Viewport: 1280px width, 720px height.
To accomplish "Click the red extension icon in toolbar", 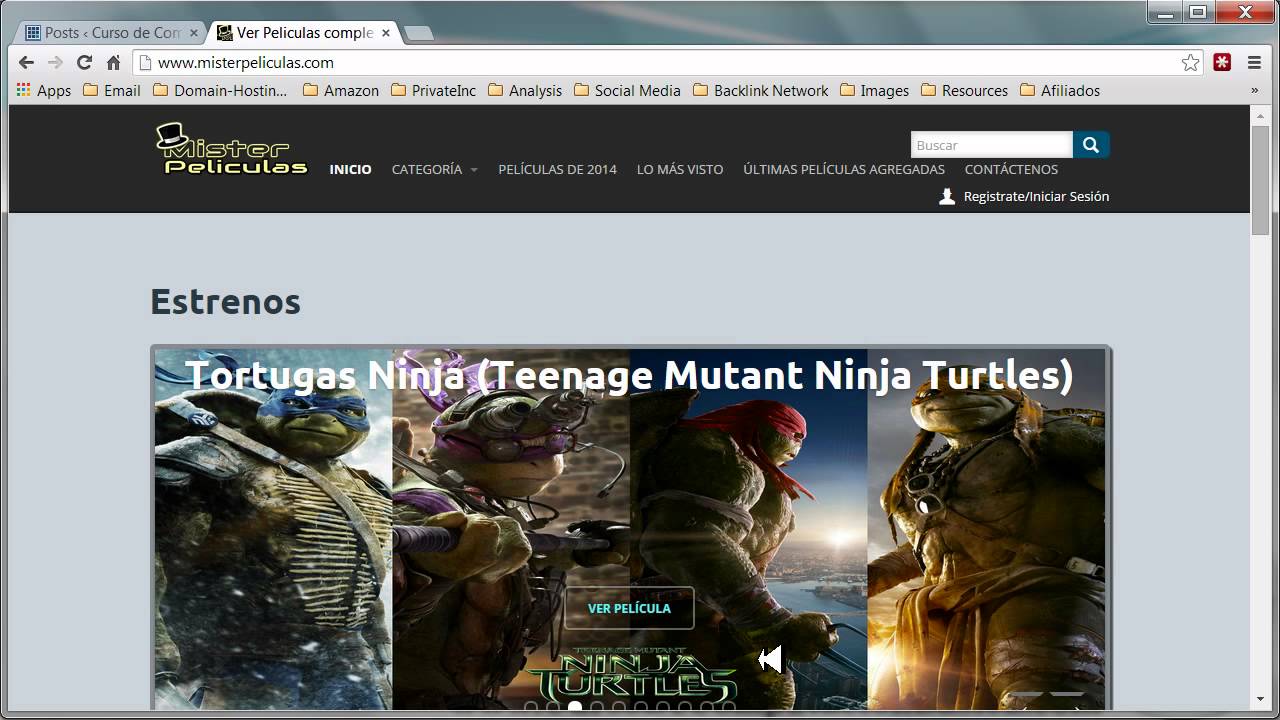I will click(x=1222, y=62).
